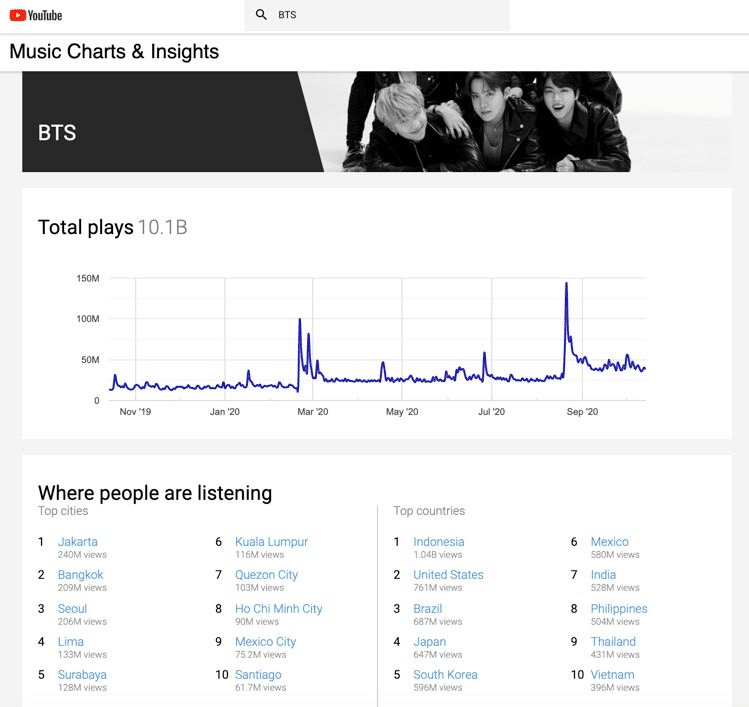
Task: Select Seoul in top cities
Action: pos(72,609)
